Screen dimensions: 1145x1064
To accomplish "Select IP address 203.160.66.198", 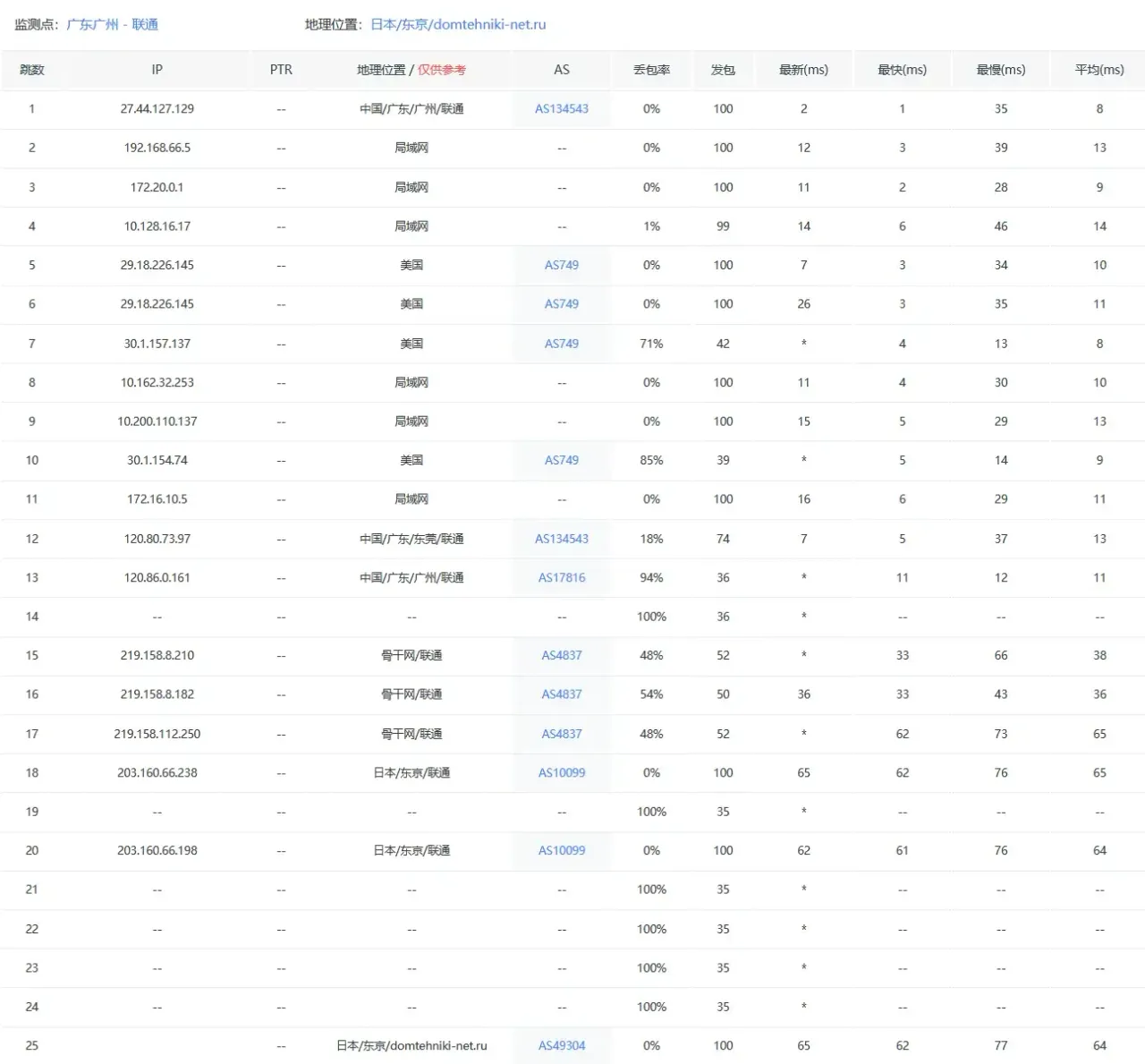I will 157,850.
